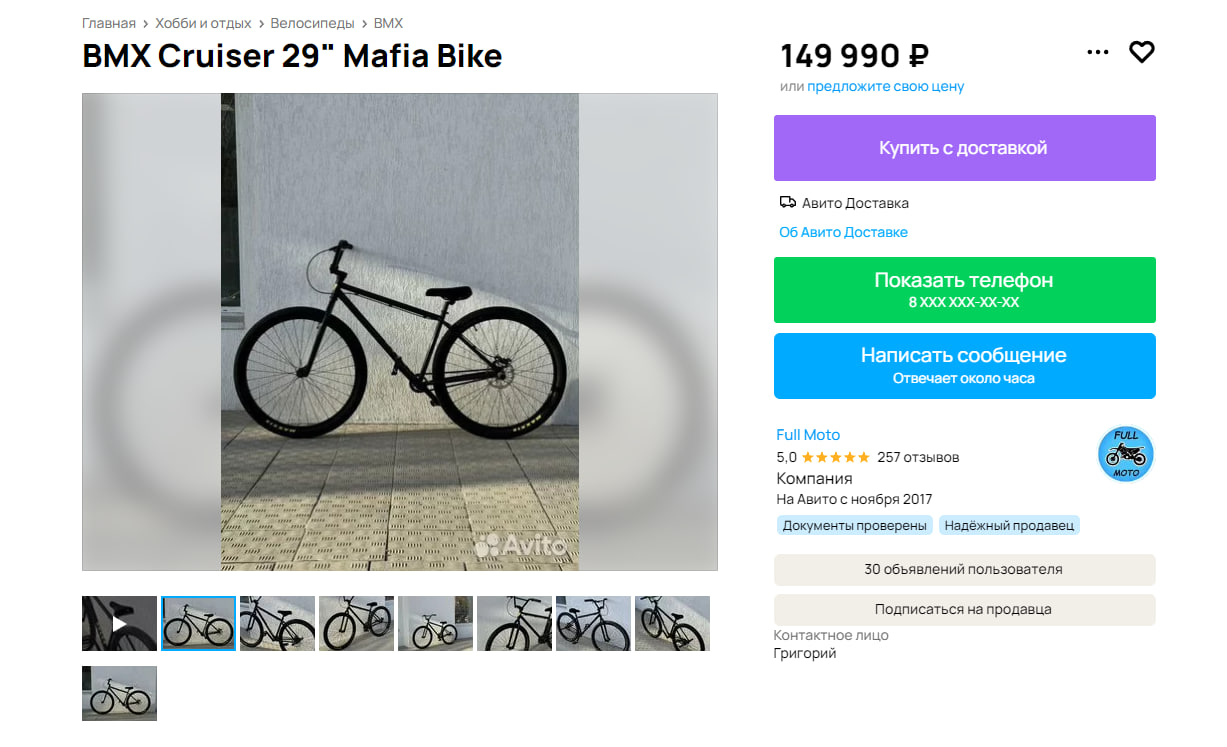Click the five-star seller rating
This screenshot has width=1227, height=747.
point(835,457)
